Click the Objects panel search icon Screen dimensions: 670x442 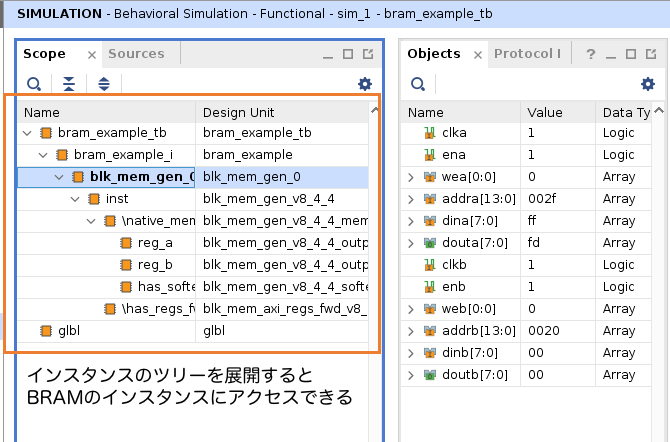pos(418,85)
